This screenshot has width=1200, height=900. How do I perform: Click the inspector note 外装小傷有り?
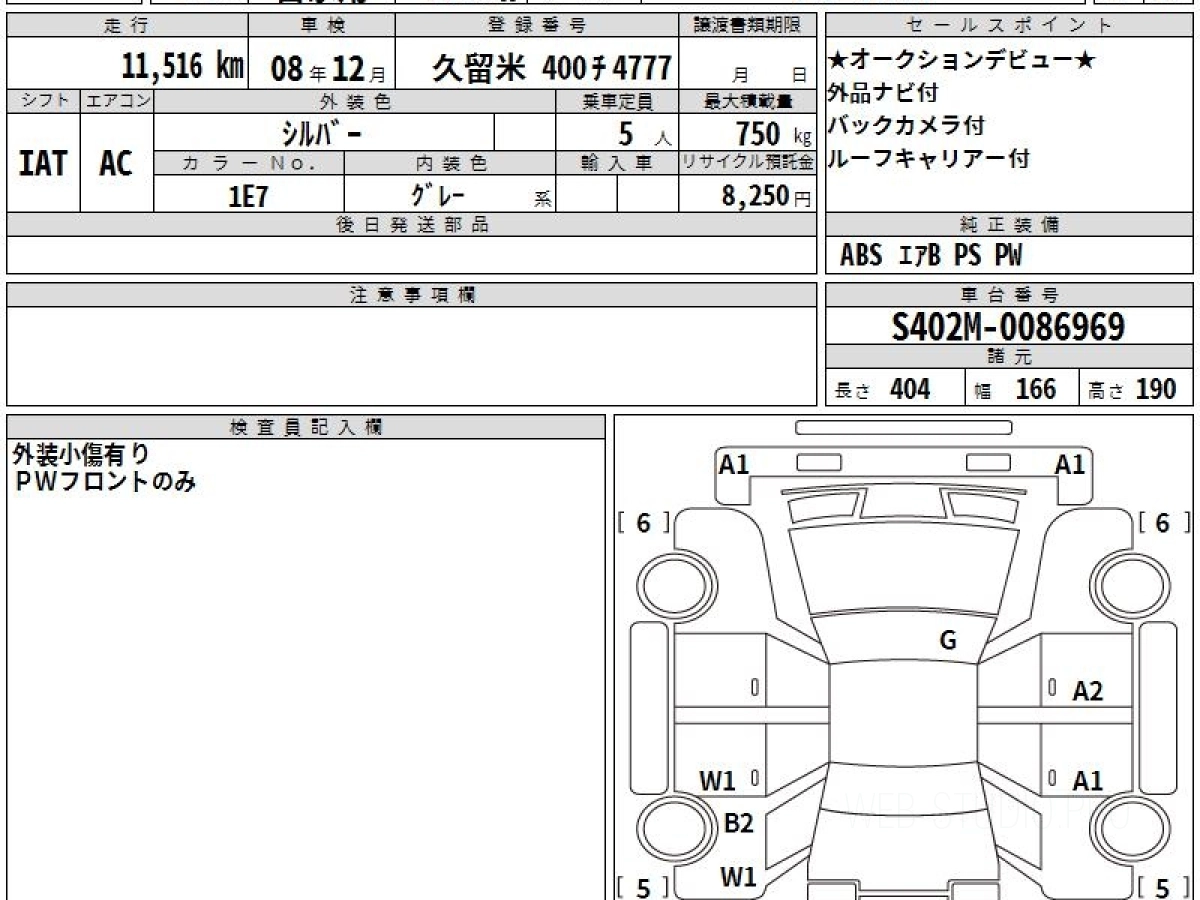[81, 455]
